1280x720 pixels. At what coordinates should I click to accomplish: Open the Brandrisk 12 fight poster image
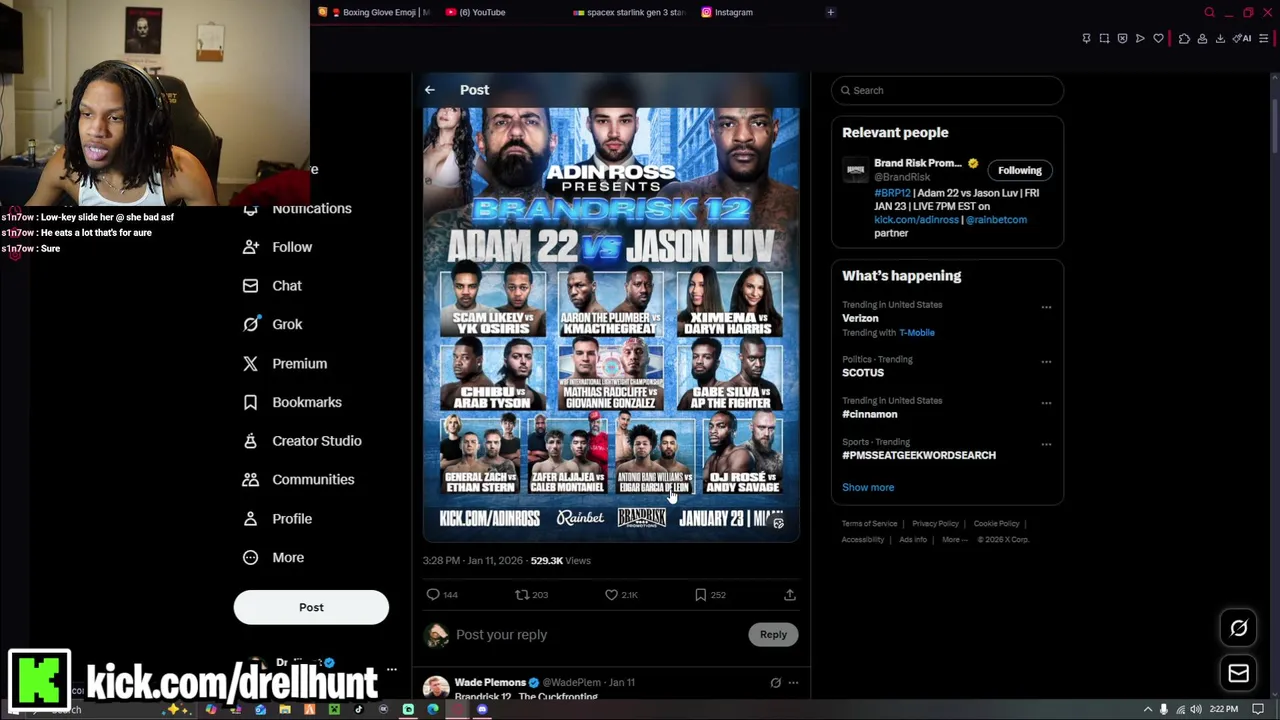click(x=611, y=324)
